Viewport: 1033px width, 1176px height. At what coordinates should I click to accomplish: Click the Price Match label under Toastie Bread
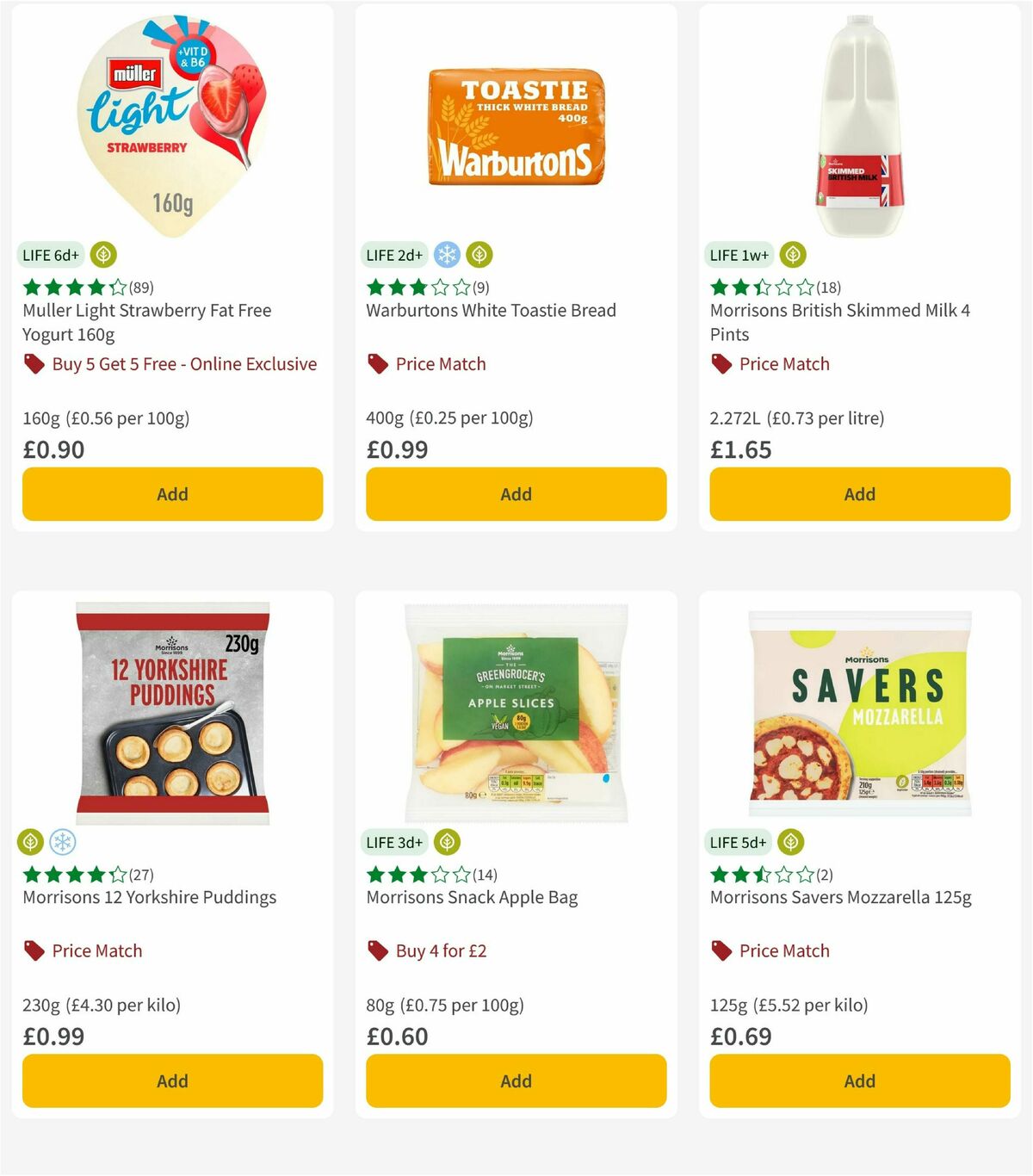[440, 363]
